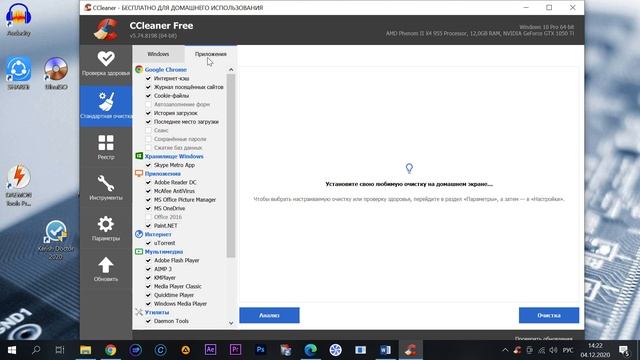Enable the Office 2016 checkbox

point(148,217)
